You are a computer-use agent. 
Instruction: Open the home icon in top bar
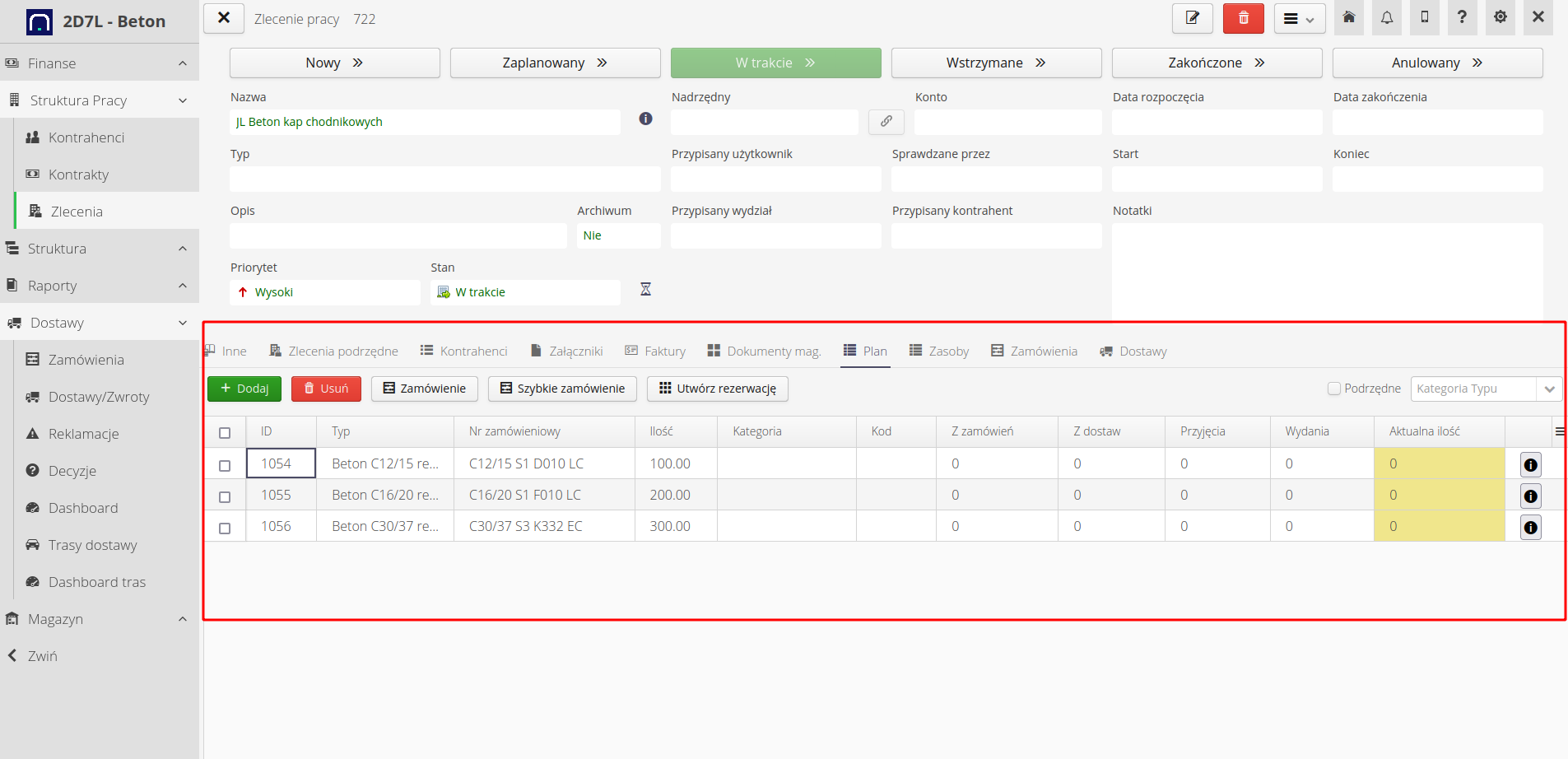tap(1349, 17)
